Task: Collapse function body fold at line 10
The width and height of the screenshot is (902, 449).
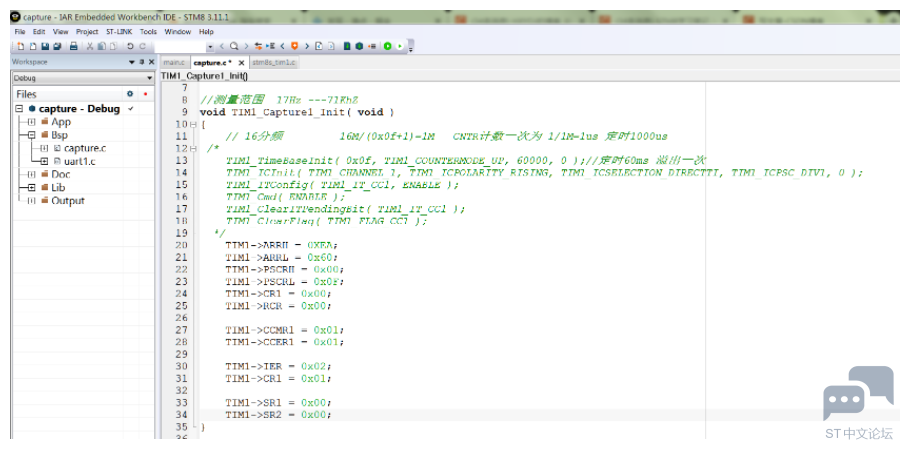Action: pyautogui.click(x=193, y=124)
